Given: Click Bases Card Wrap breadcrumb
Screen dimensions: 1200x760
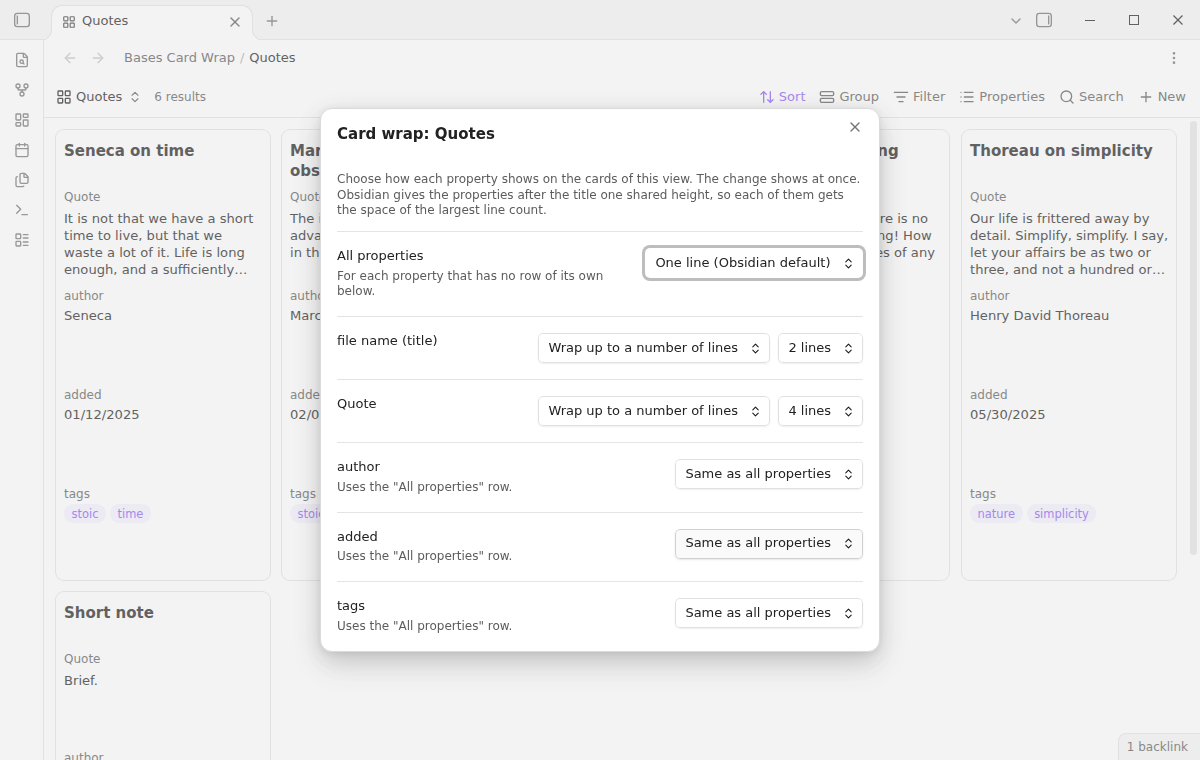Looking at the screenshot, I should click(179, 58).
